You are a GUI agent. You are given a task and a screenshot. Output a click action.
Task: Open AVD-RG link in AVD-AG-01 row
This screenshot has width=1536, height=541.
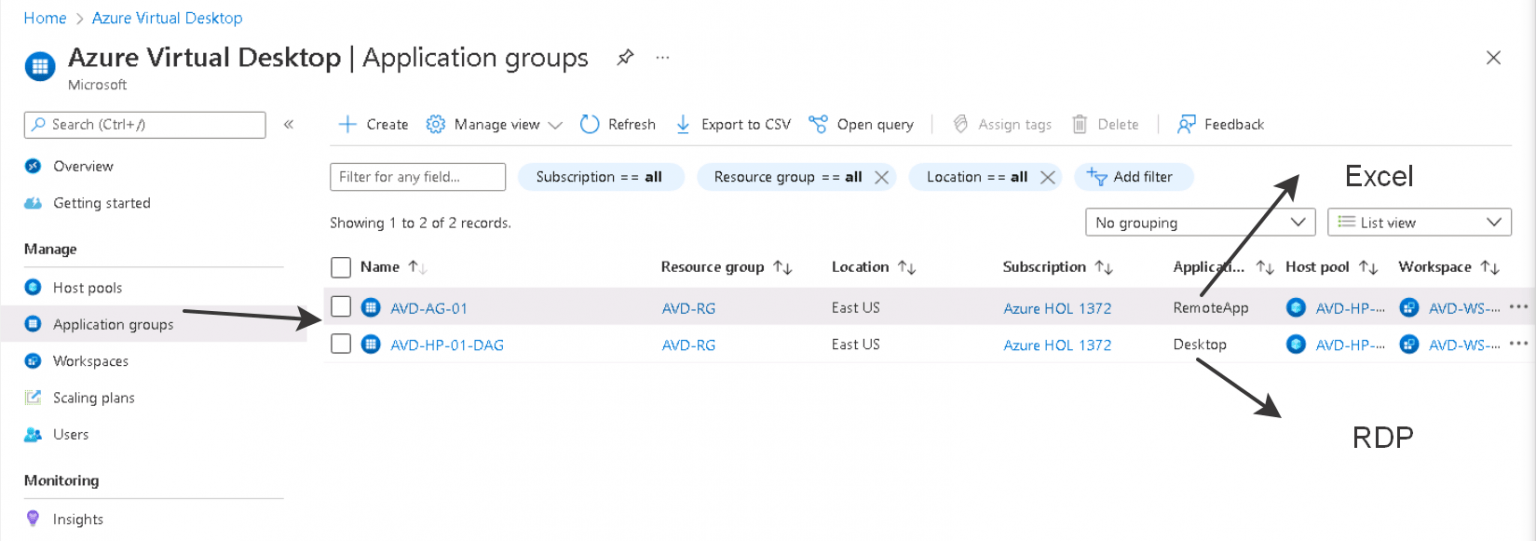[x=689, y=308]
